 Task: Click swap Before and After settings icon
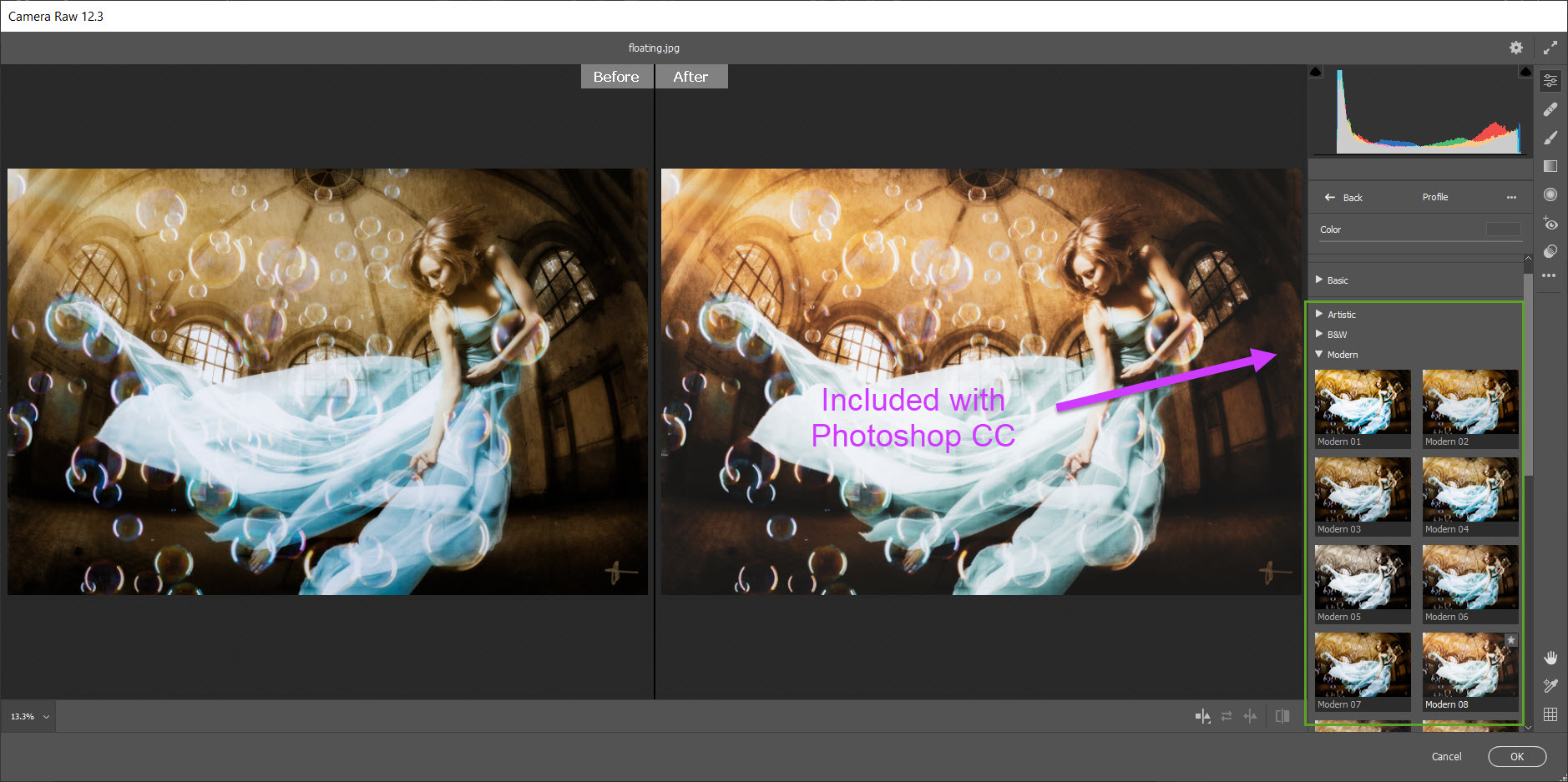(1227, 716)
